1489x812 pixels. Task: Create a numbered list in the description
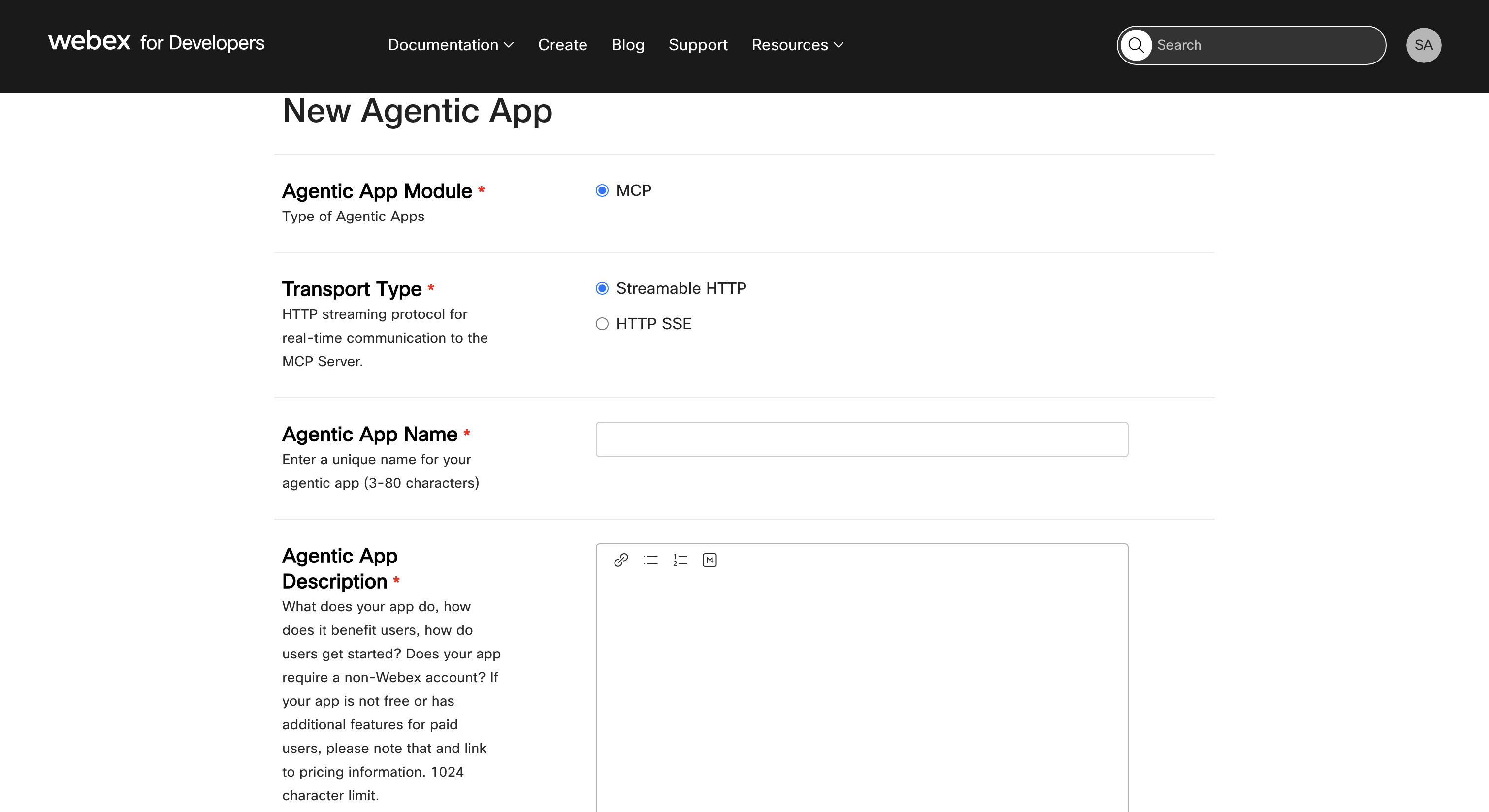coord(680,560)
